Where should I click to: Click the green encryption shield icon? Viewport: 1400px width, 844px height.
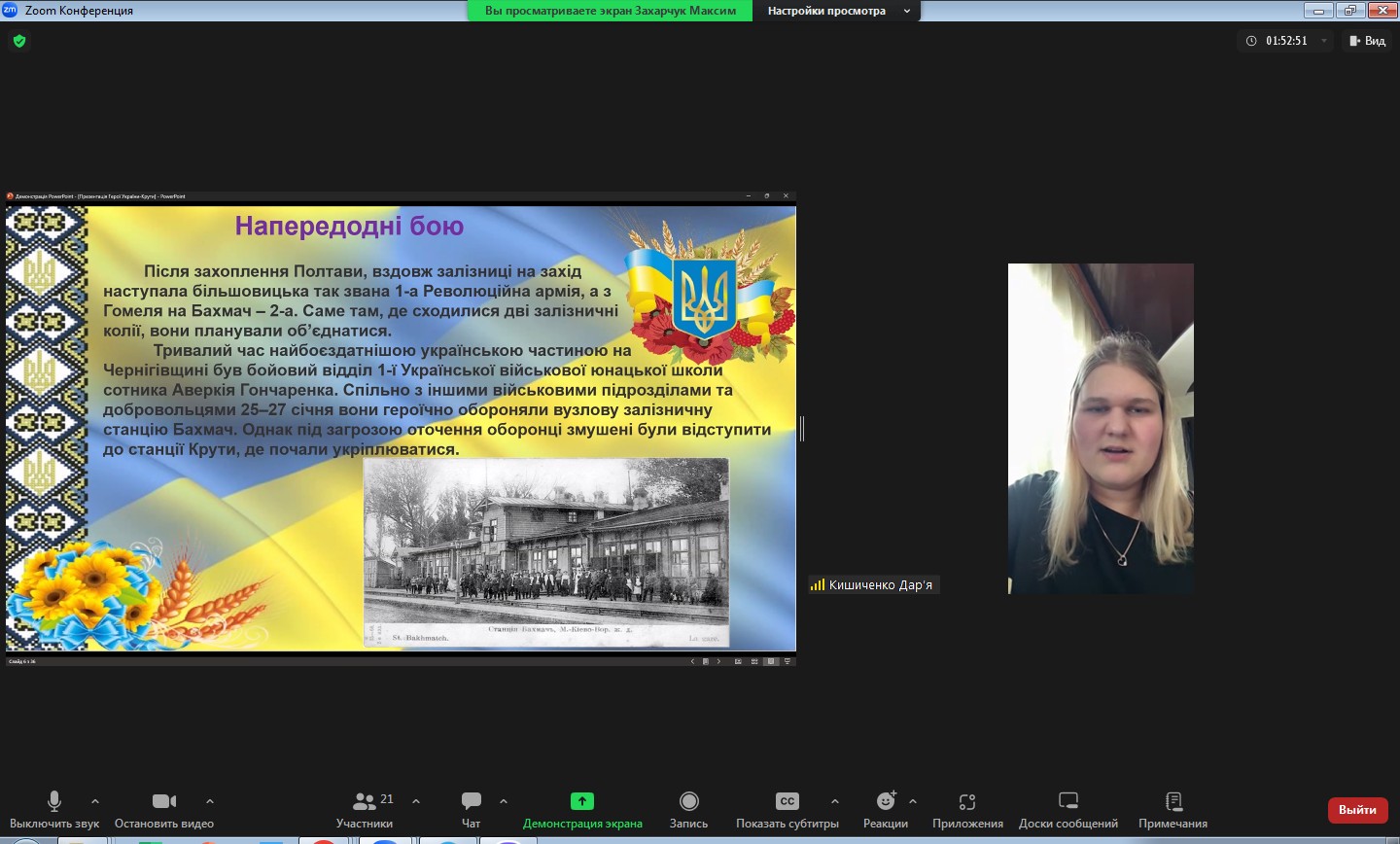19,41
